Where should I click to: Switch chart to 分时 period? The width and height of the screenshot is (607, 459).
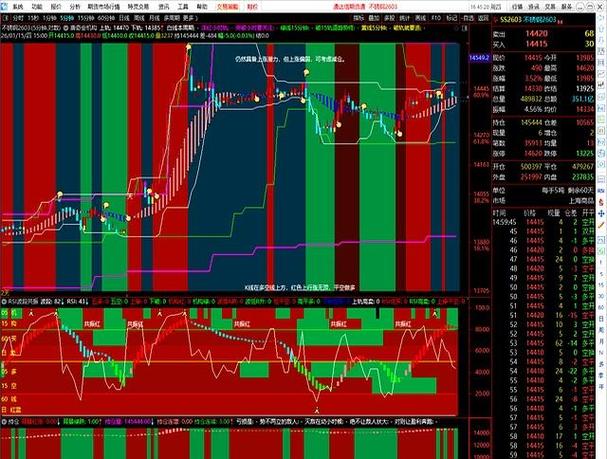(18, 18)
